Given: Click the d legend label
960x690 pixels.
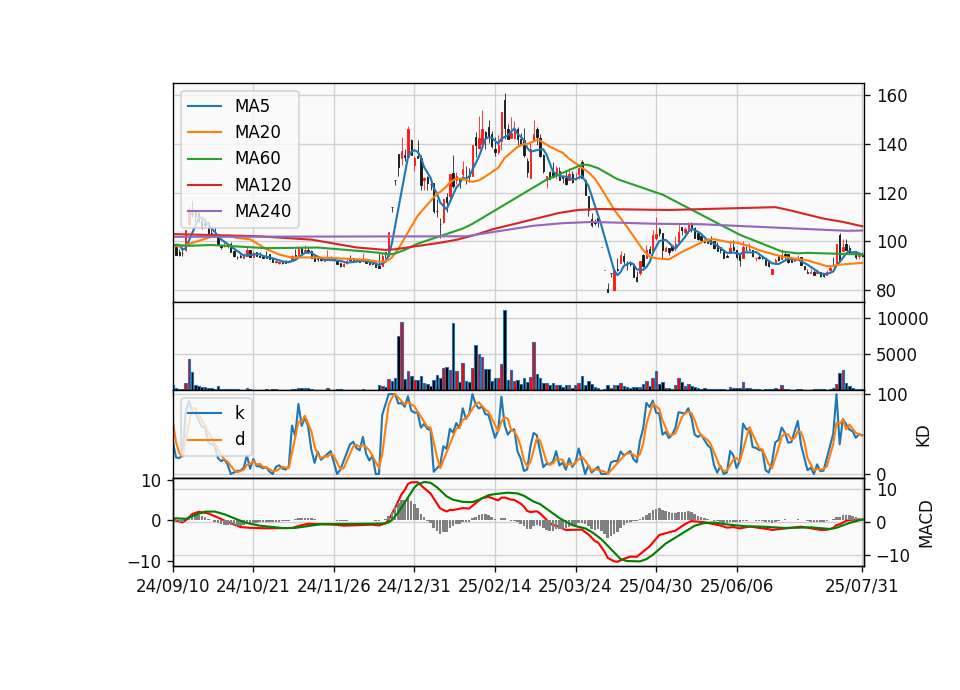Looking at the screenshot, I should (x=239, y=439).
